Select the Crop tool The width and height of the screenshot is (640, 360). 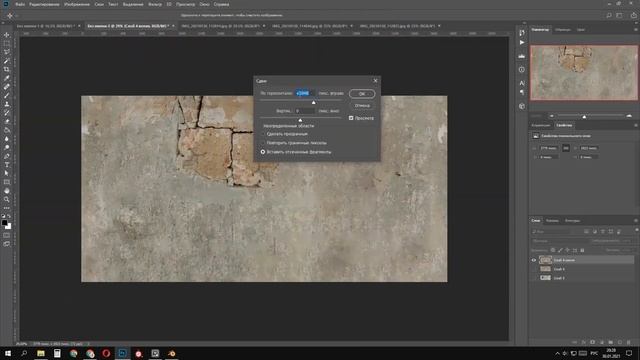[7, 69]
